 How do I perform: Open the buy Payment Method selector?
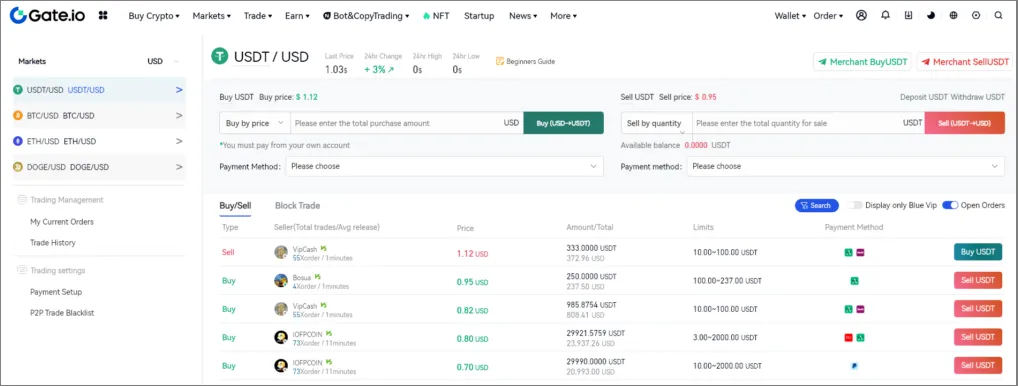coord(444,166)
